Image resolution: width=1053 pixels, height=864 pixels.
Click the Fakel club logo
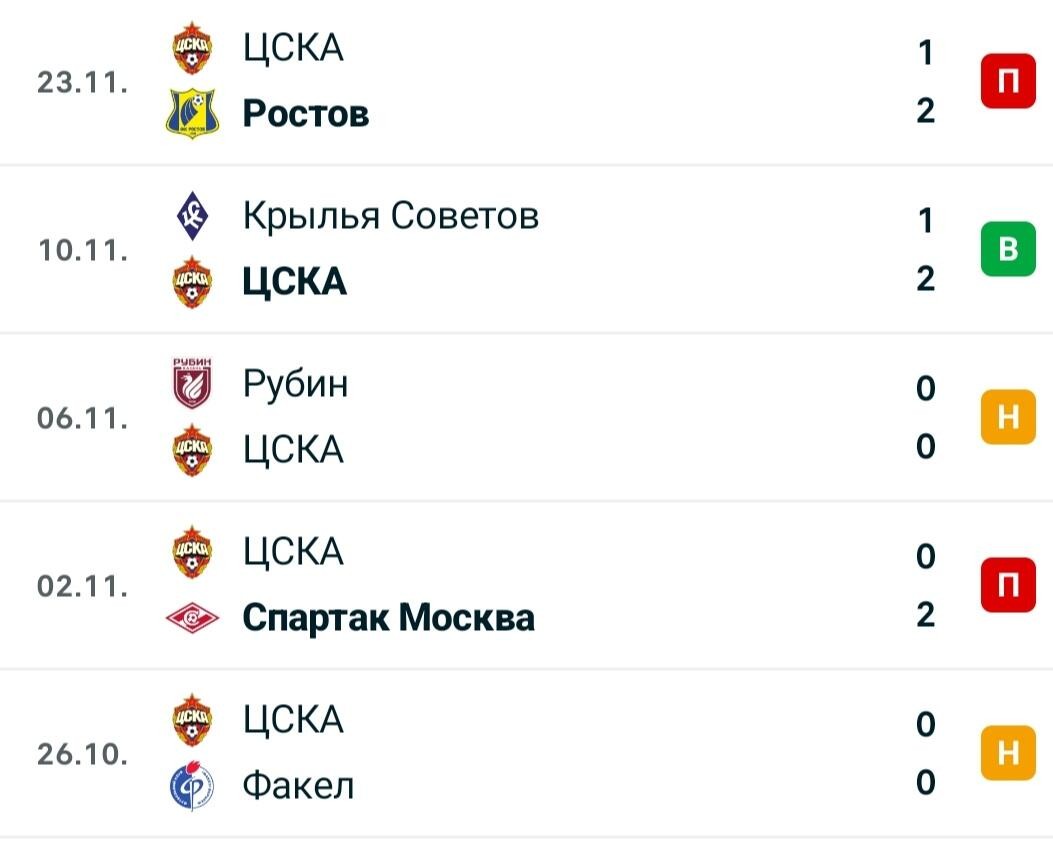pyautogui.click(x=192, y=785)
